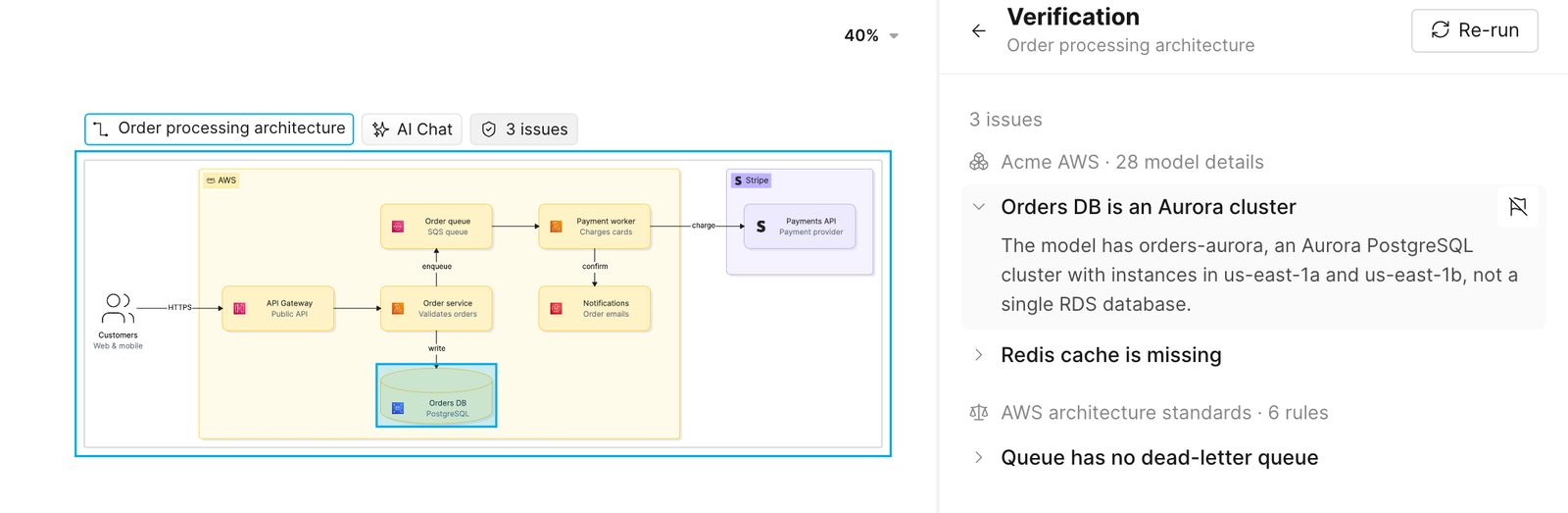Click the icon in the Payment worker node
Viewport: 1568px width, 513px height.
coord(556,227)
